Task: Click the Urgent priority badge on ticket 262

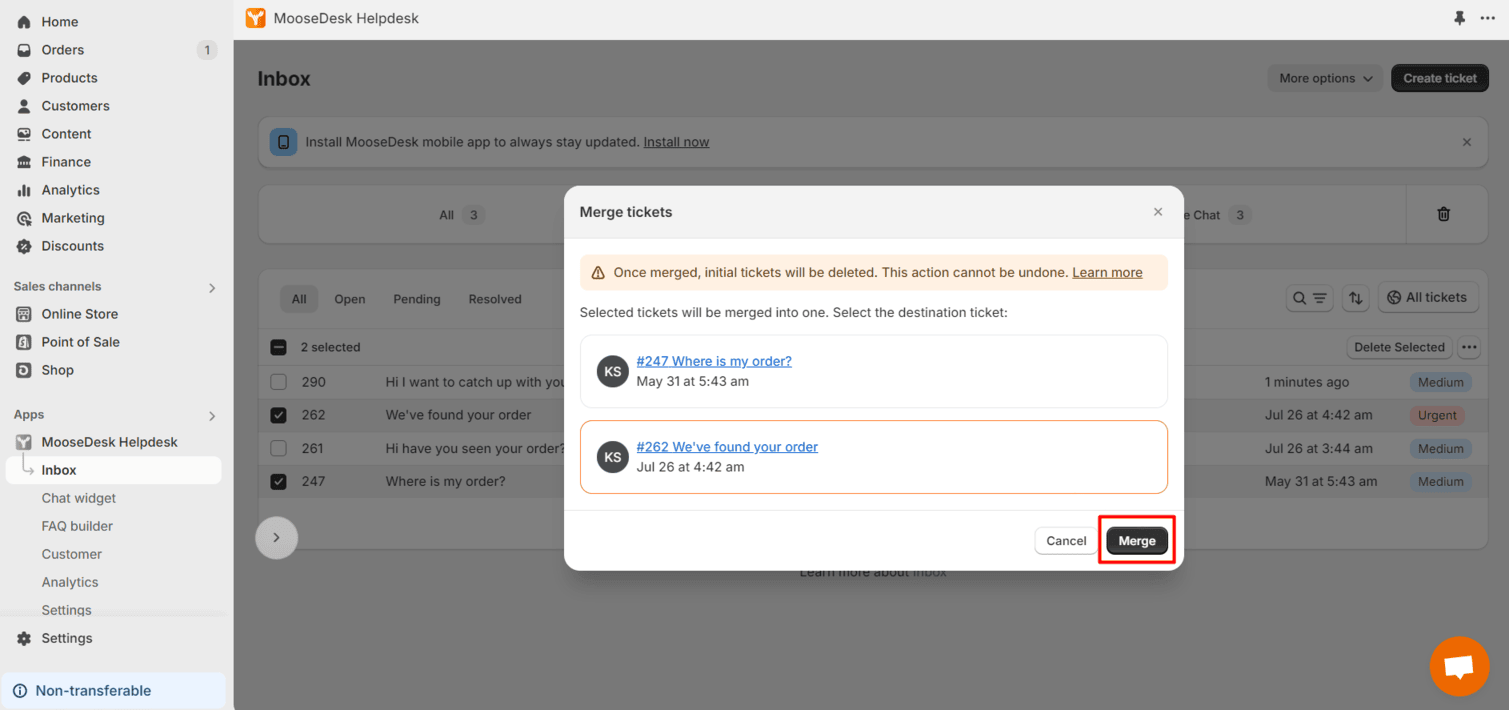Action: coord(1437,415)
